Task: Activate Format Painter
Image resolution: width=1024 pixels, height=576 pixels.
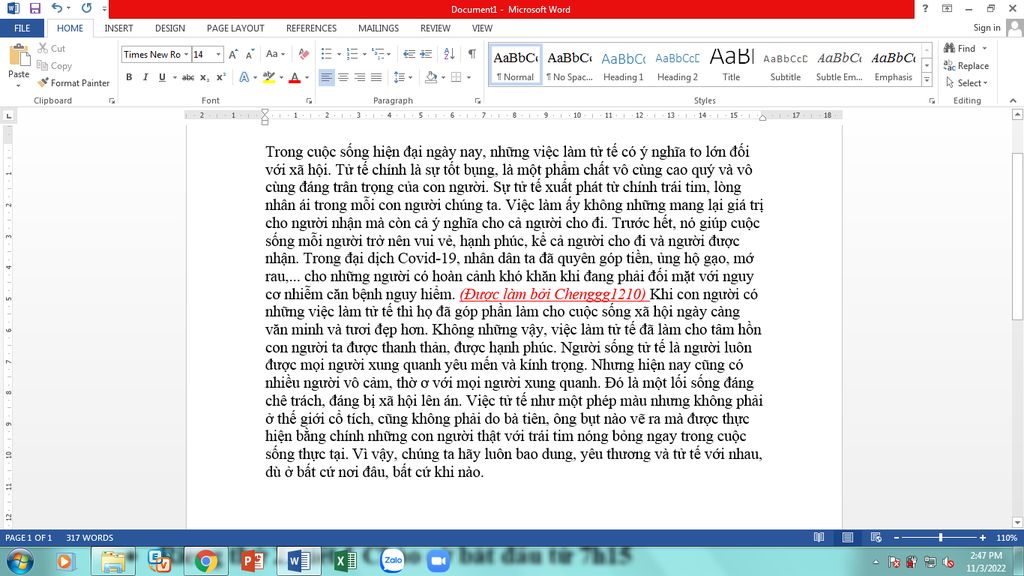Action: [73, 83]
